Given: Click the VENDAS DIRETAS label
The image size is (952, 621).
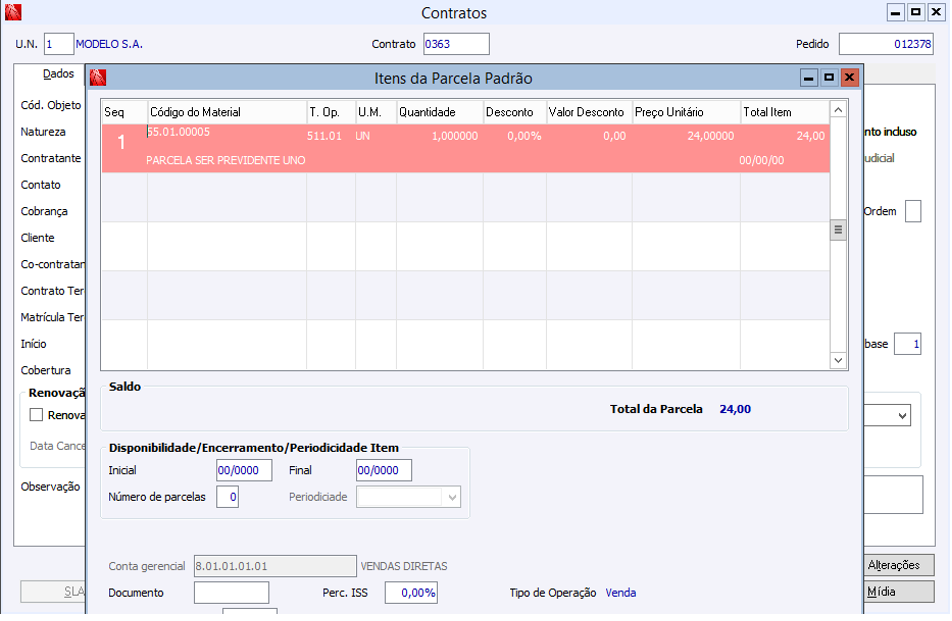Looking at the screenshot, I should [x=404, y=566].
